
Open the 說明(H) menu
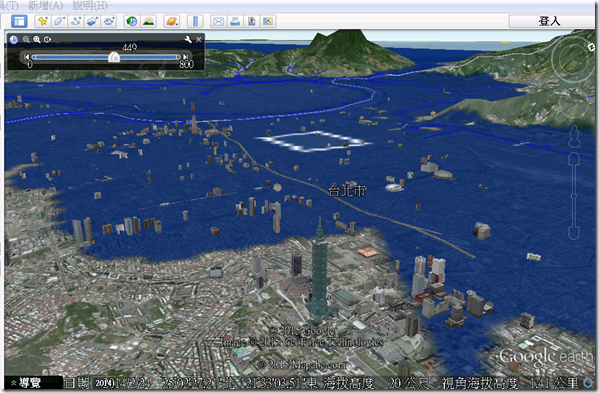tap(90, 5)
